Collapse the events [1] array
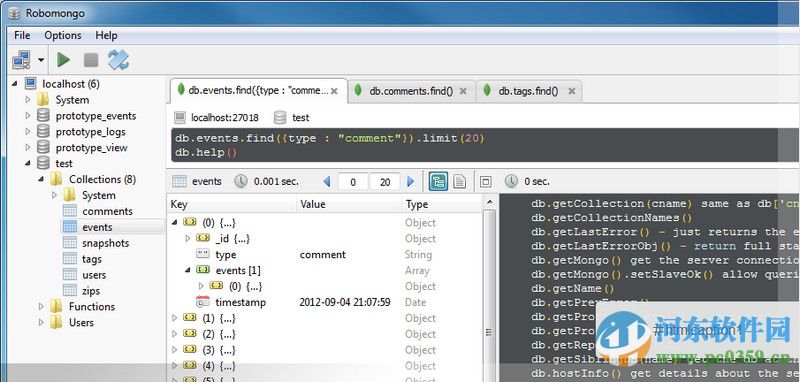Screen dimensions: 800x382 point(187,270)
